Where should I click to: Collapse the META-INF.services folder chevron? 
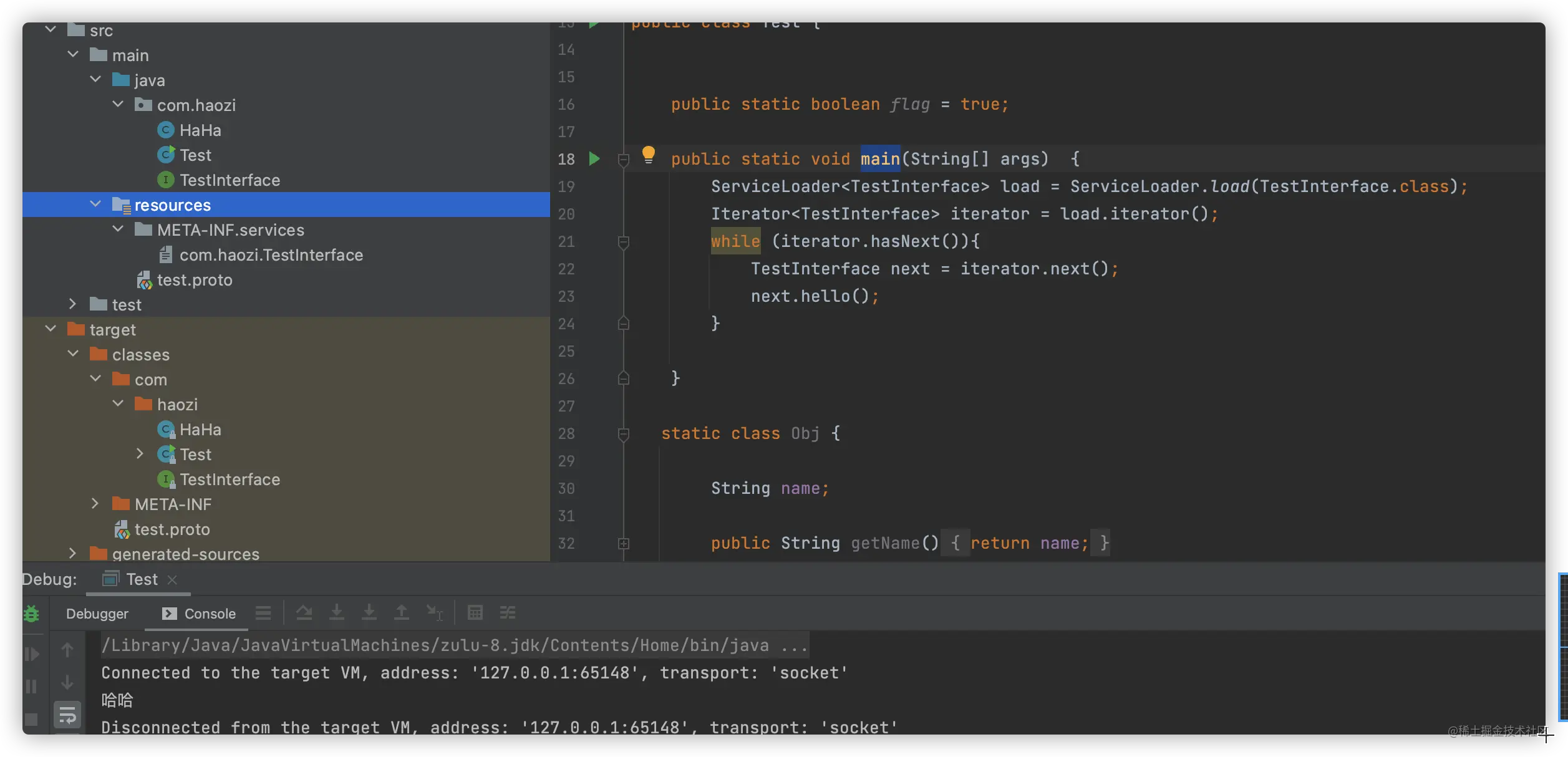[x=118, y=229]
